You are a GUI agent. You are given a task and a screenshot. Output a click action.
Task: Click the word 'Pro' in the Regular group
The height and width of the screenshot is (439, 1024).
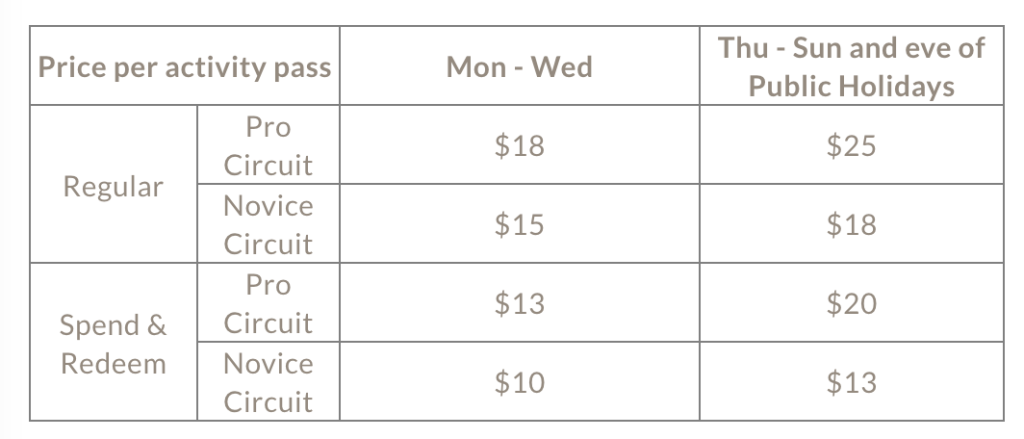click(268, 128)
